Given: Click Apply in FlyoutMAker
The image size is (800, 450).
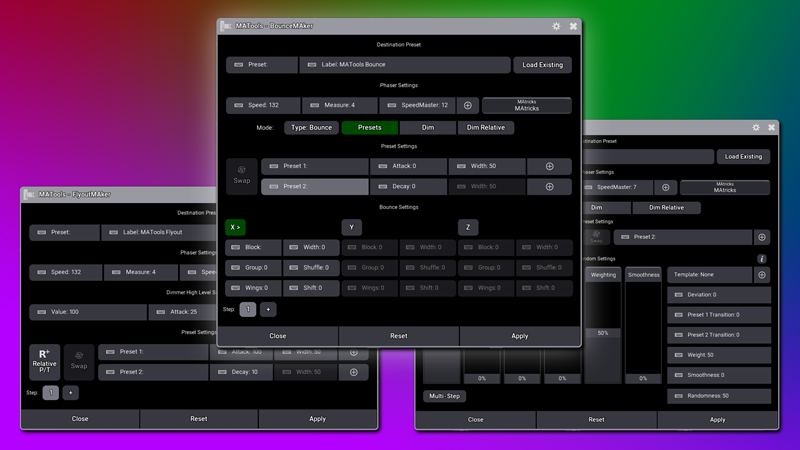Looking at the screenshot, I should click(317, 419).
